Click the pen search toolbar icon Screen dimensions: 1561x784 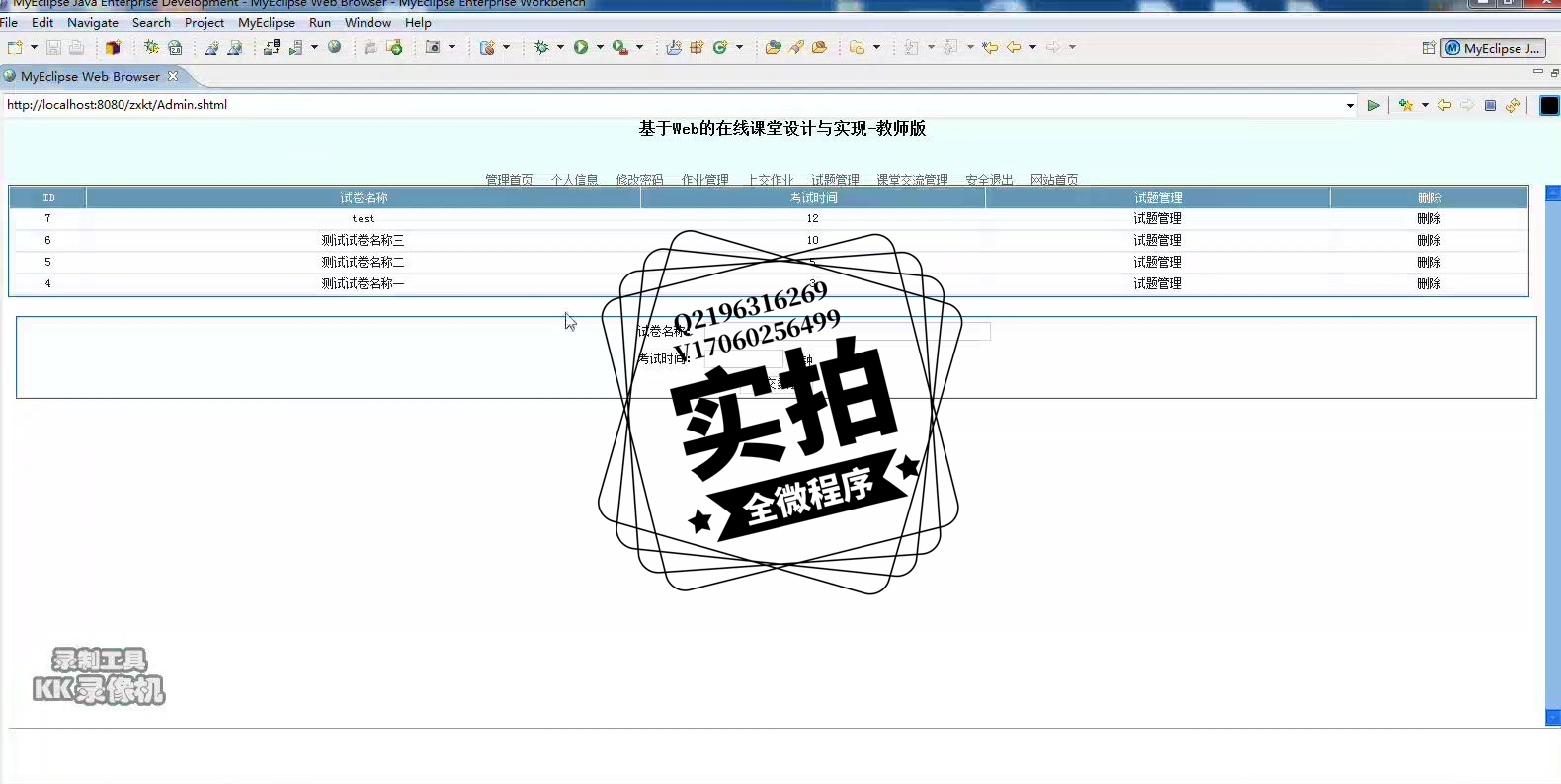pyautogui.click(x=796, y=47)
